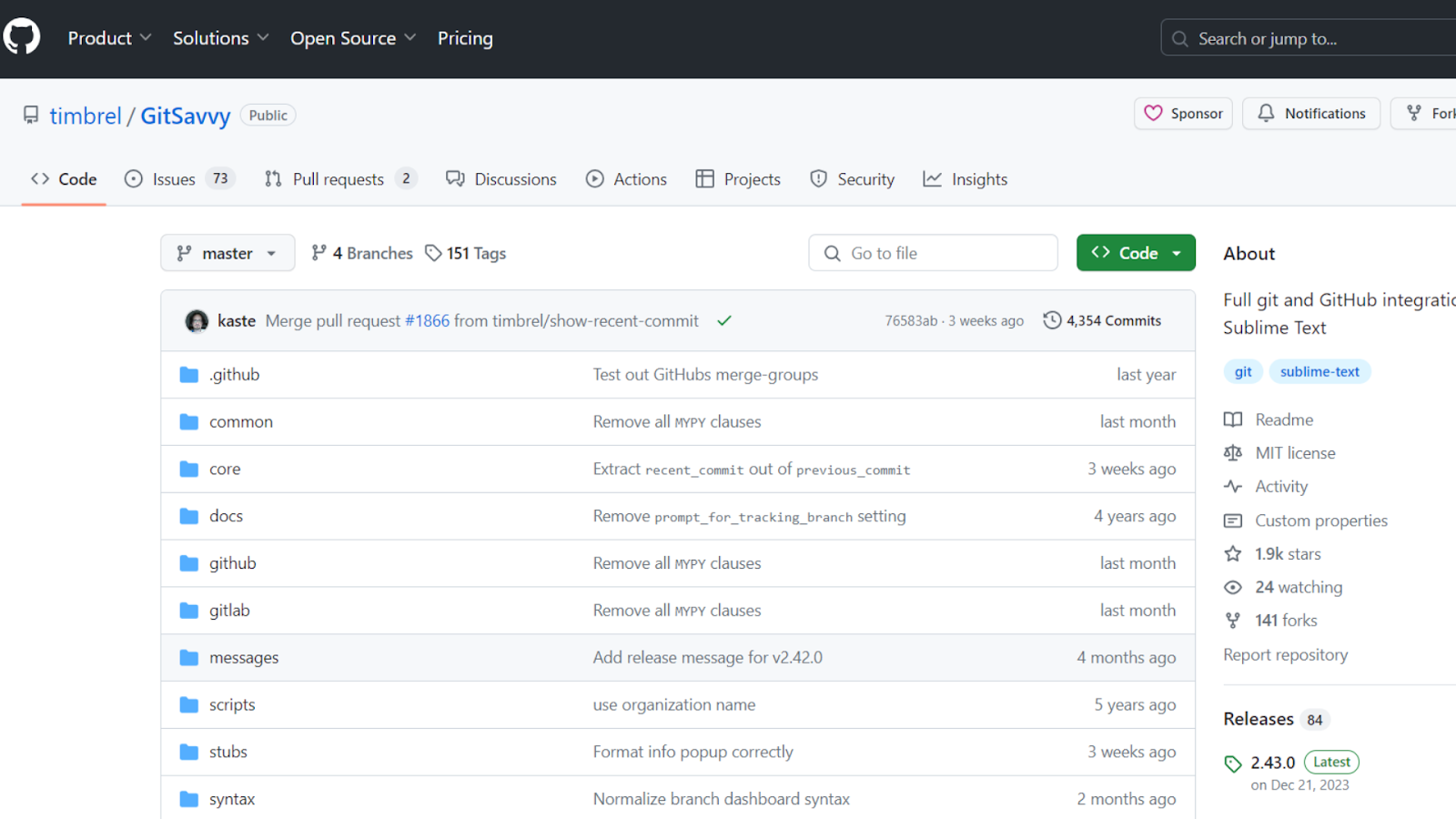Click the GitHub Octocat logo
Screen dimensions: 1456x819
[22, 36]
